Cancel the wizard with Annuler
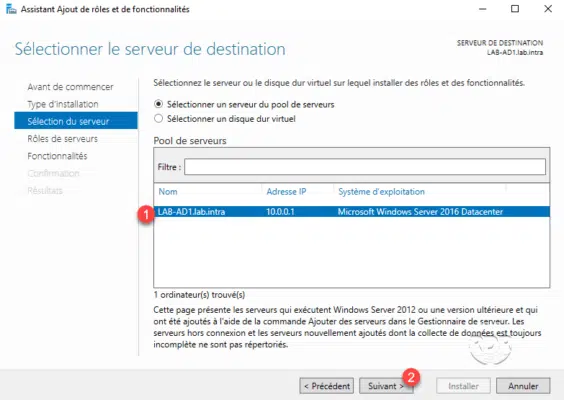The height and width of the screenshot is (400, 564). point(523,386)
